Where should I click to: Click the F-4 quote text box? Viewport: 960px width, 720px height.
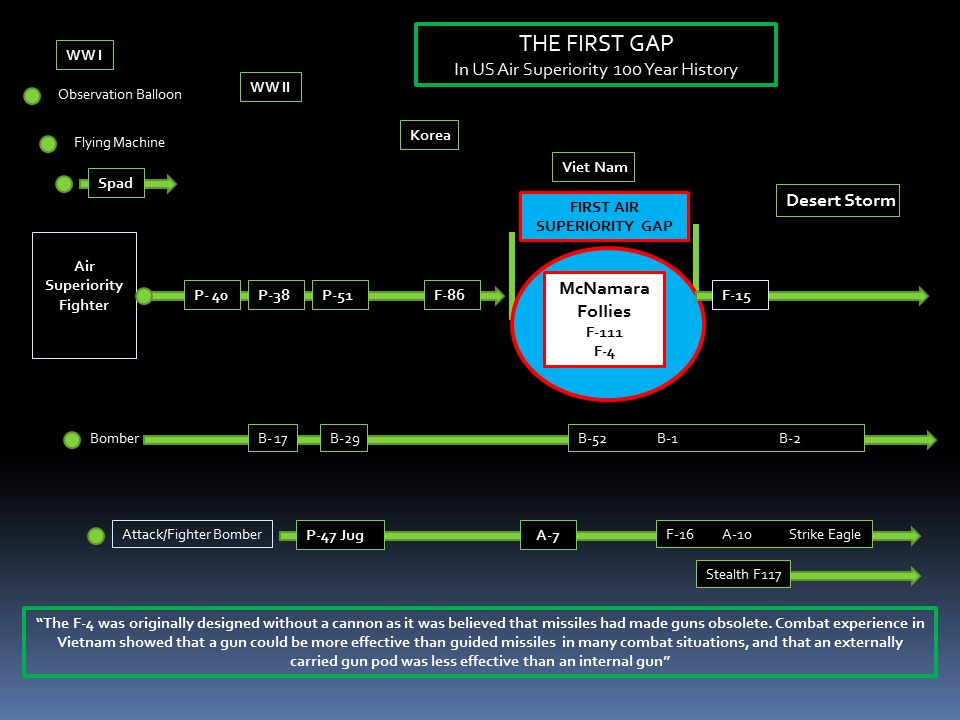pos(480,641)
